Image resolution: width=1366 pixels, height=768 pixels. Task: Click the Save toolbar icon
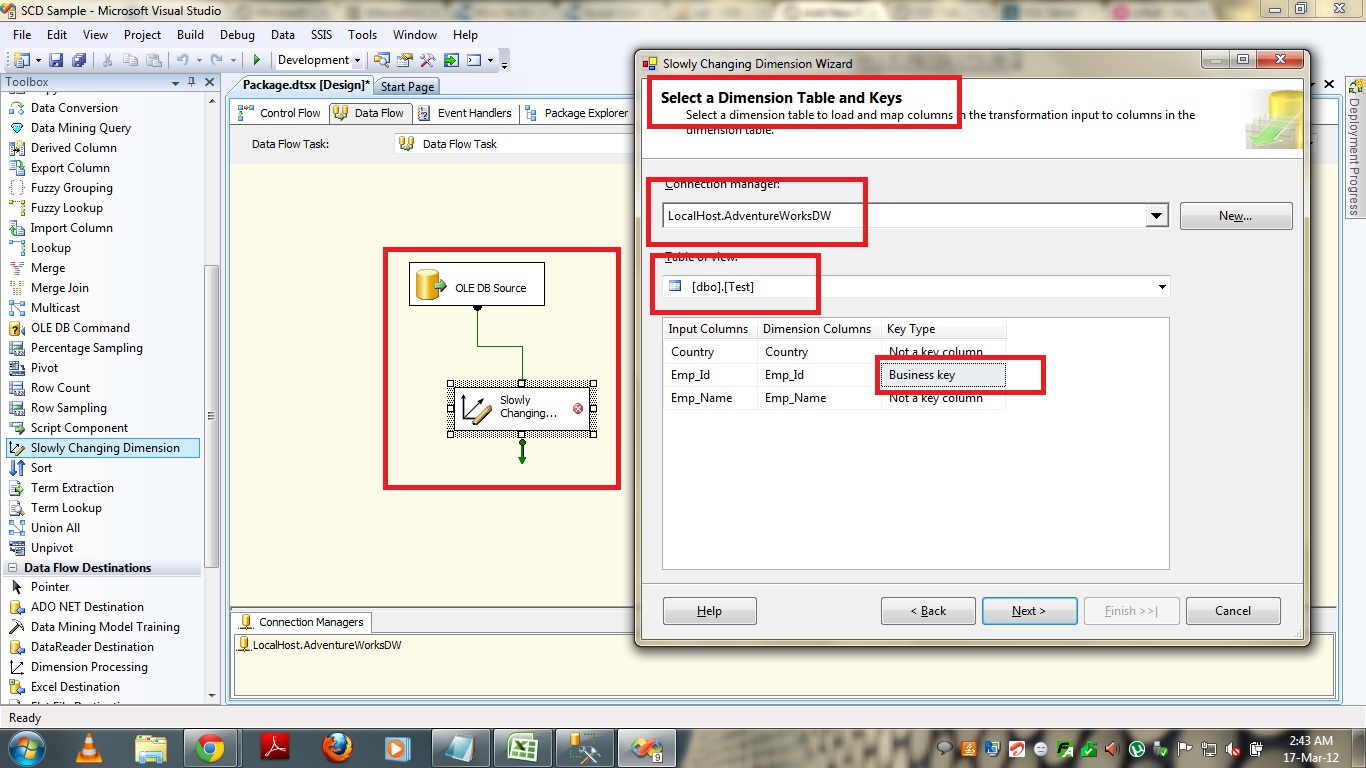tap(56, 61)
